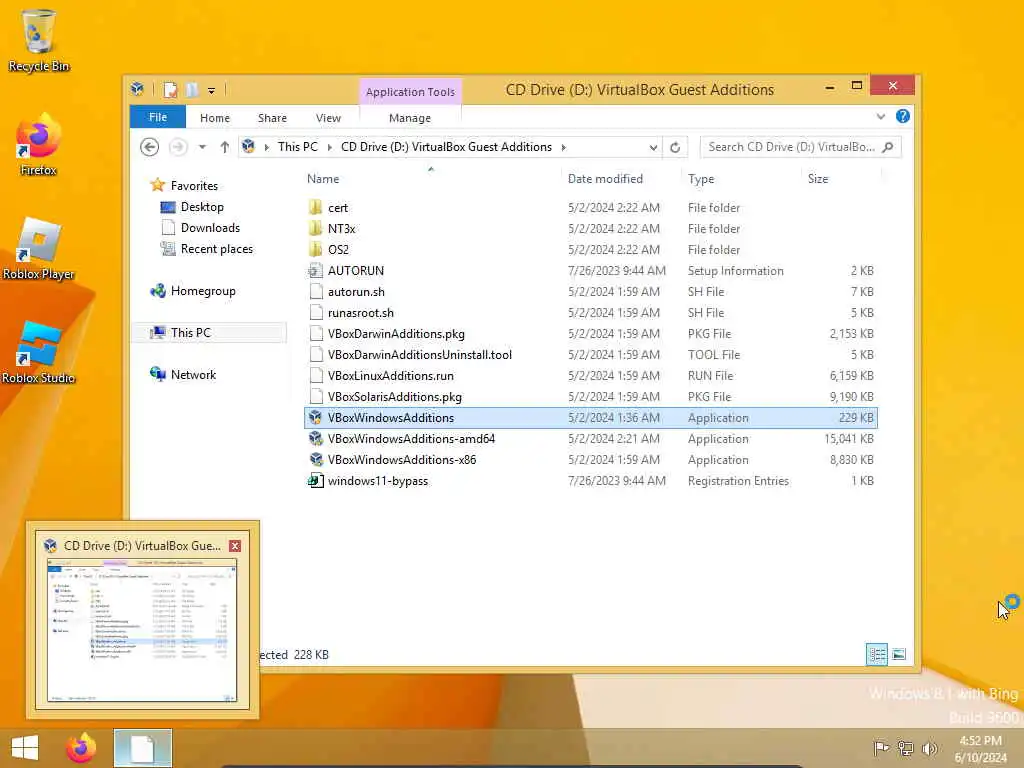This screenshot has width=1024, height=768.
Task: Open Recent places in the navigation pane
Action: (x=217, y=249)
